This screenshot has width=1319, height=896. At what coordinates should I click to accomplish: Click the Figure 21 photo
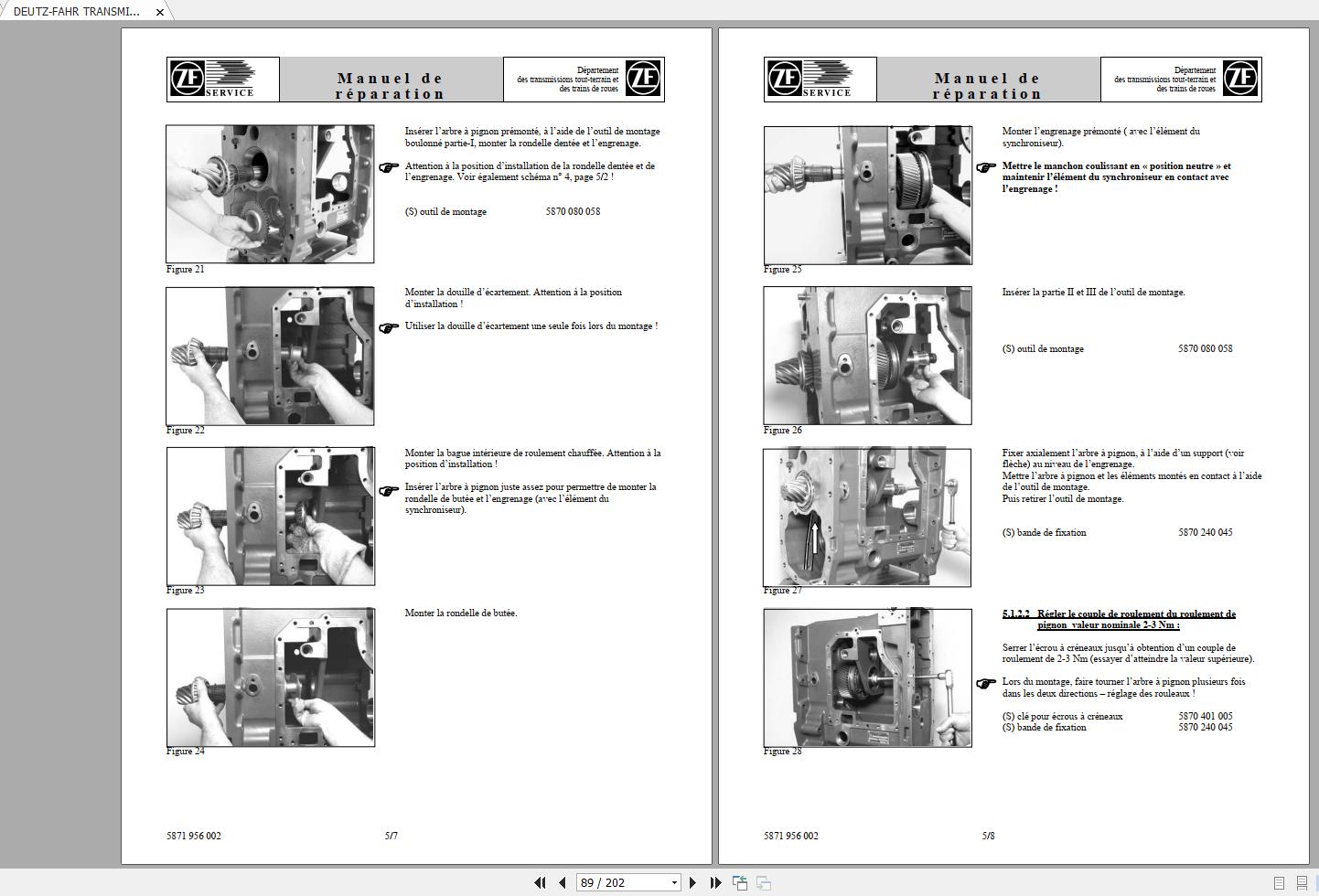[x=270, y=194]
